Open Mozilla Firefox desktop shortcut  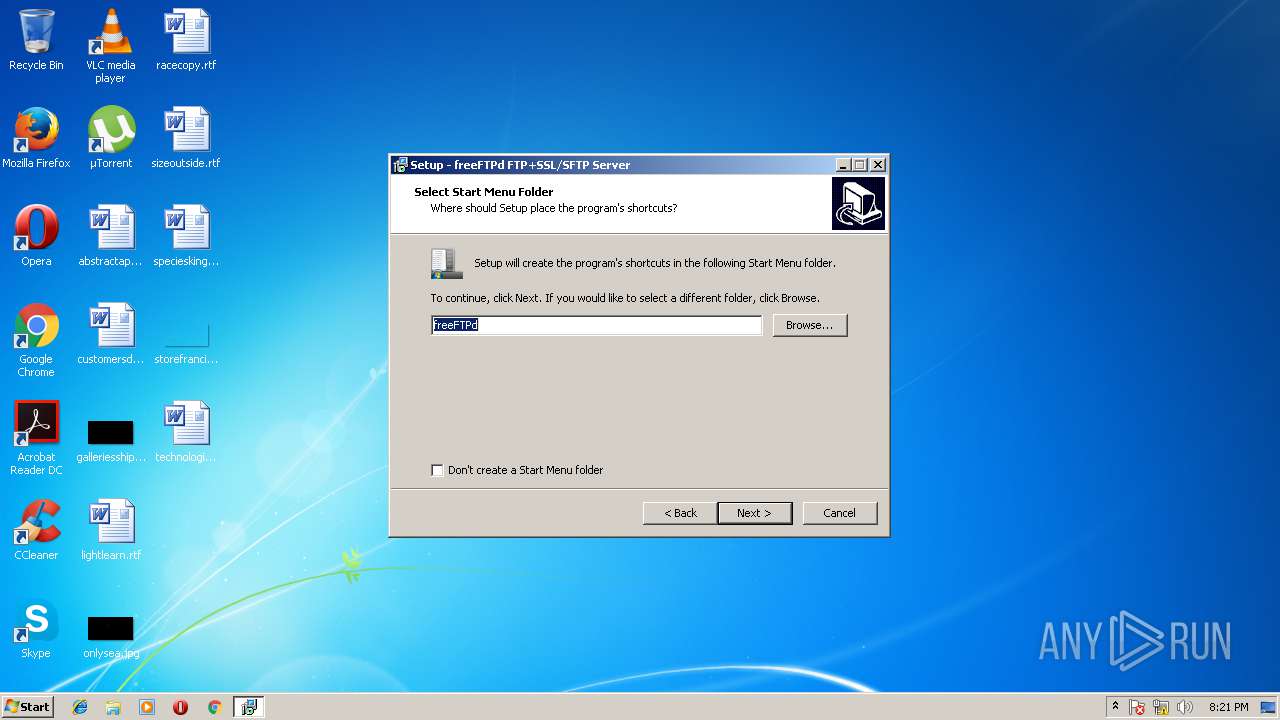[36, 138]
